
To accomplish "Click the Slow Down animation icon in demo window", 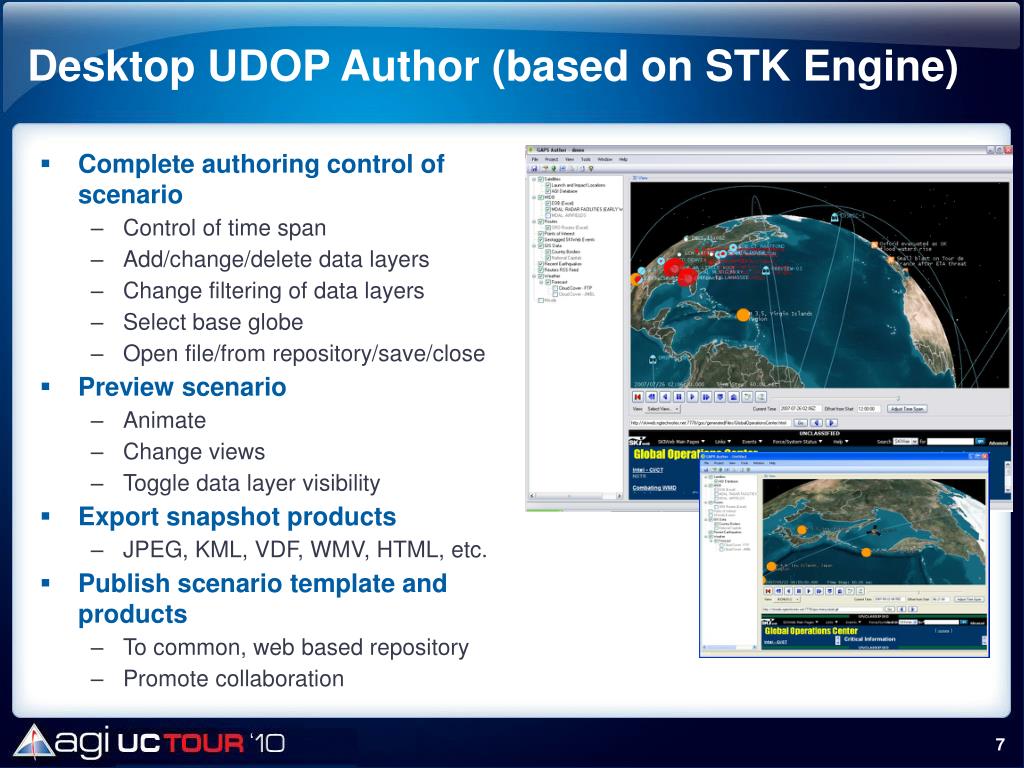I will pyautogui.click(x=720, y=397).
